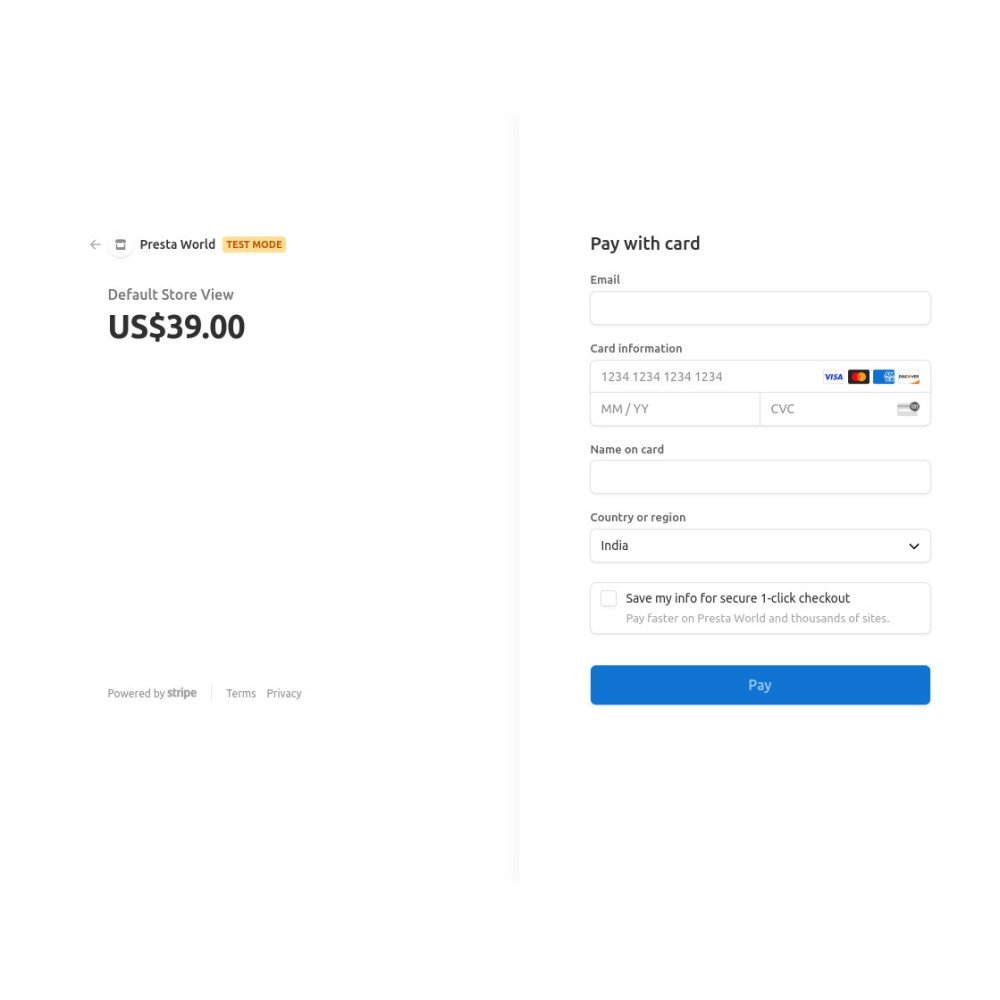Open the Privacy link
The height and width of the screenshot is (1000, 1000).
tap(284, 693)
